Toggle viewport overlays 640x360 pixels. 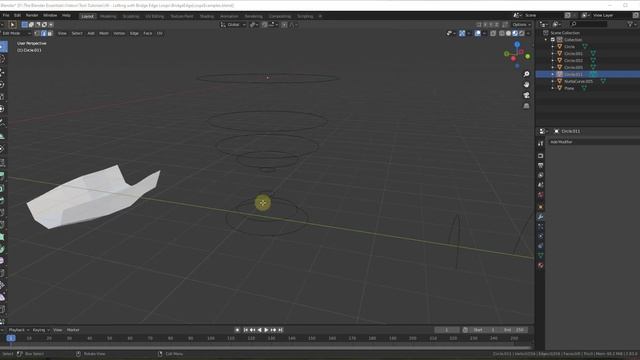[478, 33]
